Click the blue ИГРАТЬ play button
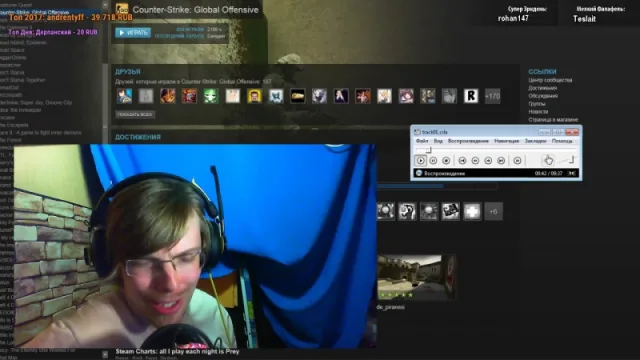Image resolution: width=640 pixels, height=360 pixels. pyautogui.click(x=133, y=33)
